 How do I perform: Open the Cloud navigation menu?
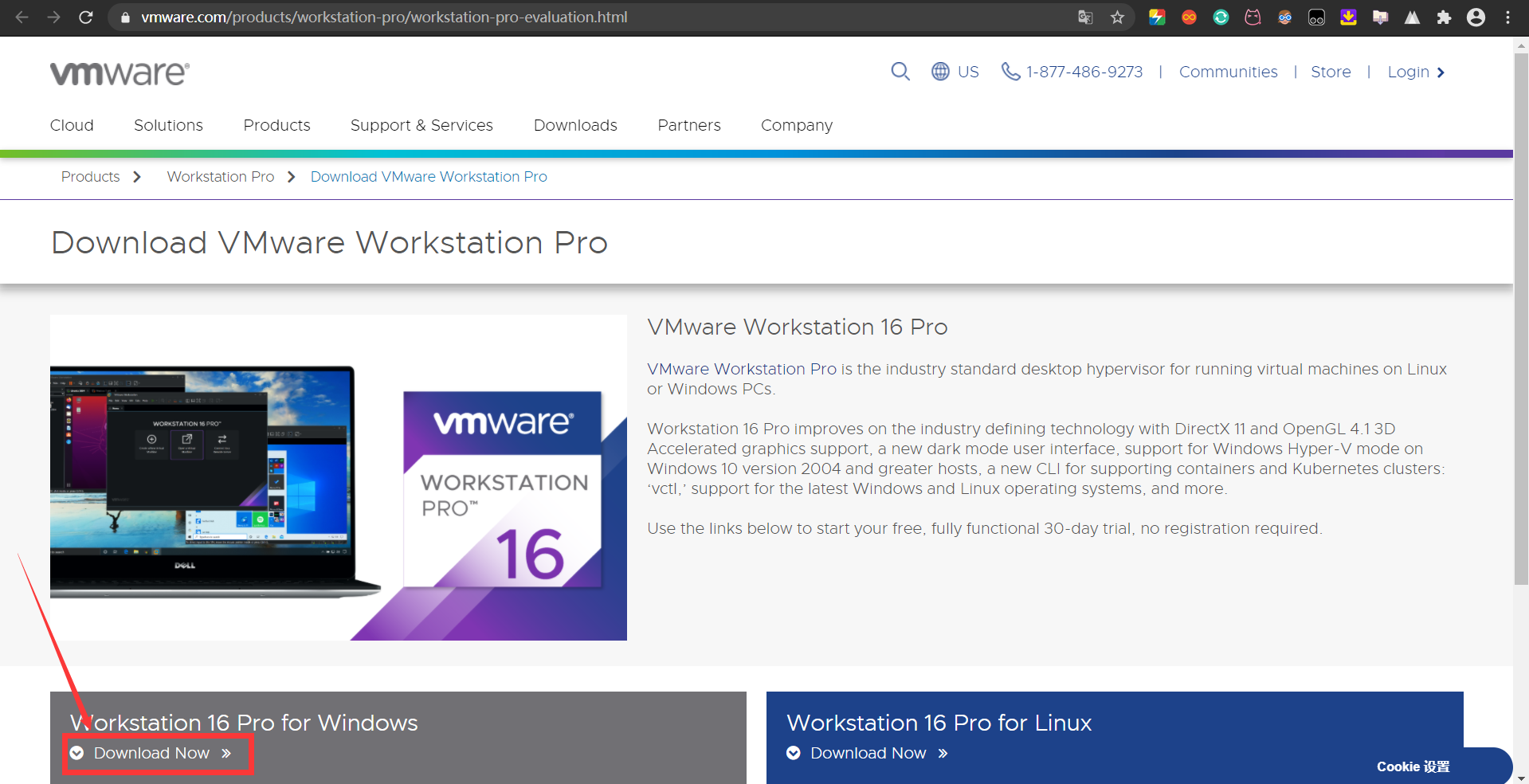(x=72, y=125)
